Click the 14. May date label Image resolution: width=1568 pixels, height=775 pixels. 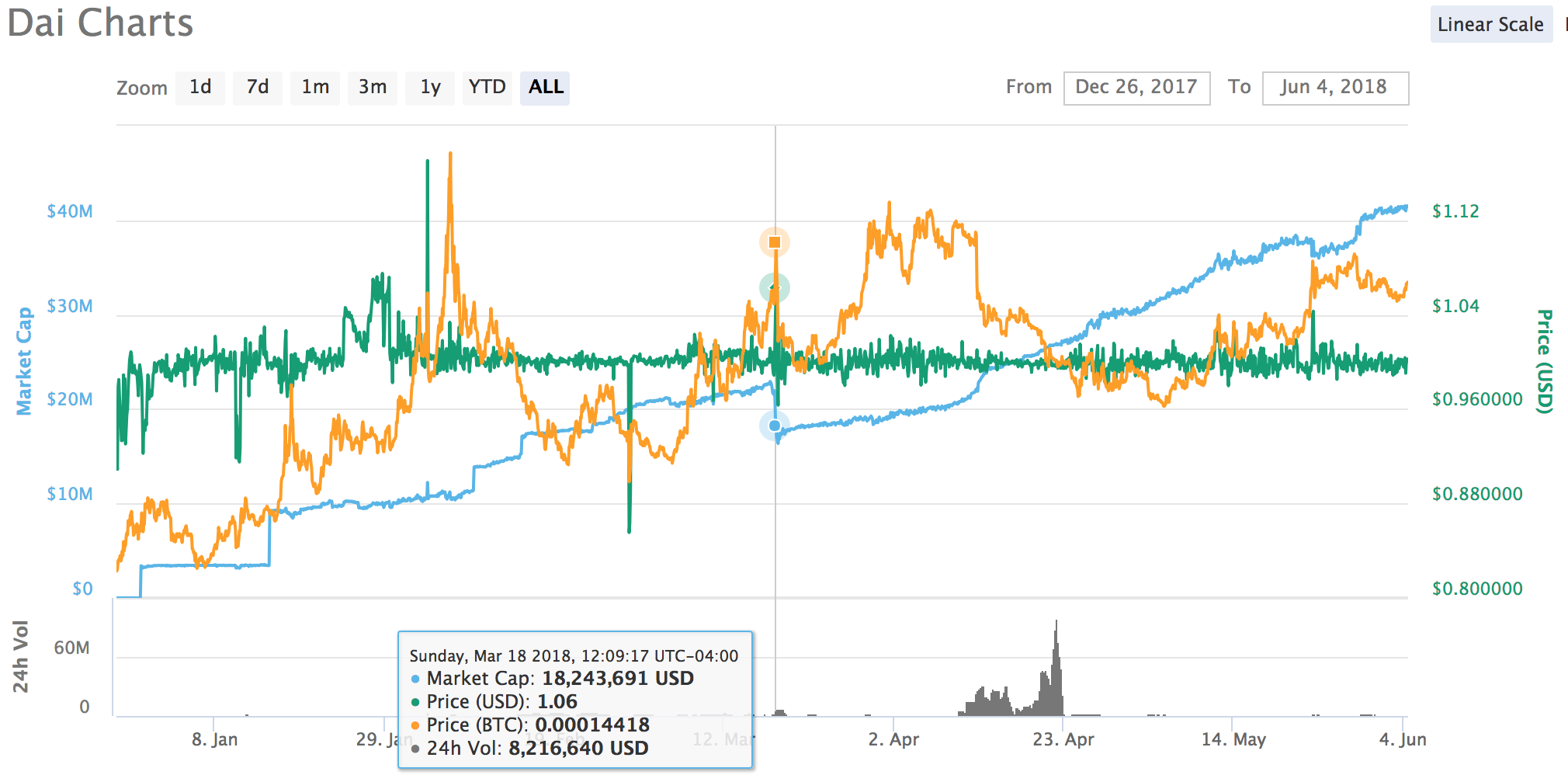coord(1233,739)
